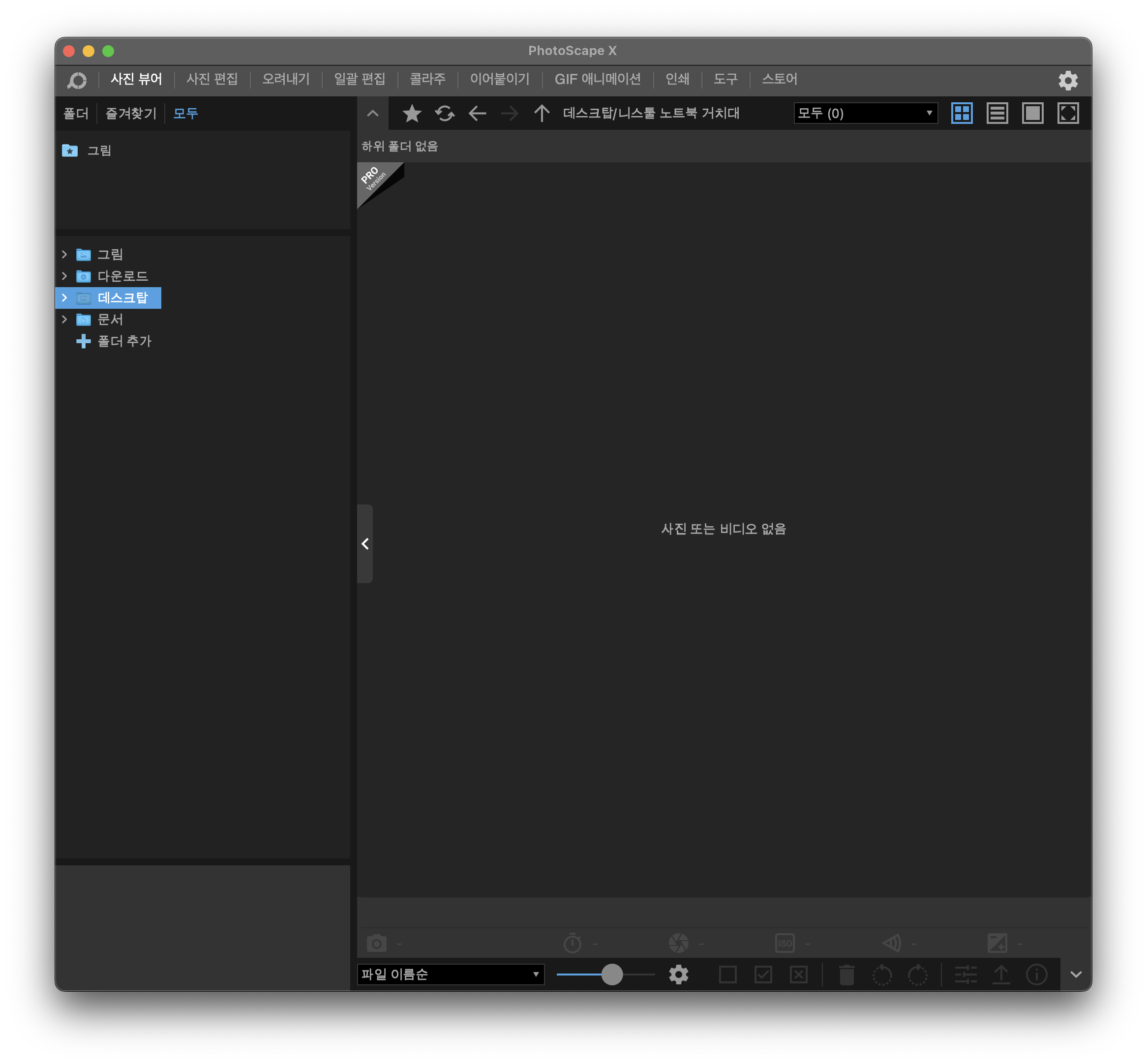Go to parent folder with up arrow

coord(541,114)
